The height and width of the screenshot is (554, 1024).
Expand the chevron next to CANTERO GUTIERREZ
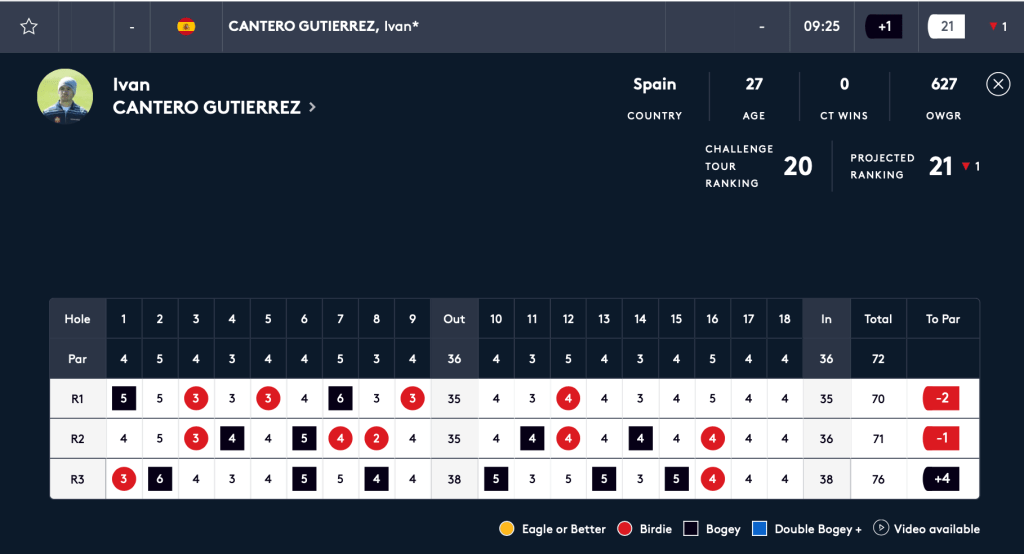coord(312,107)
